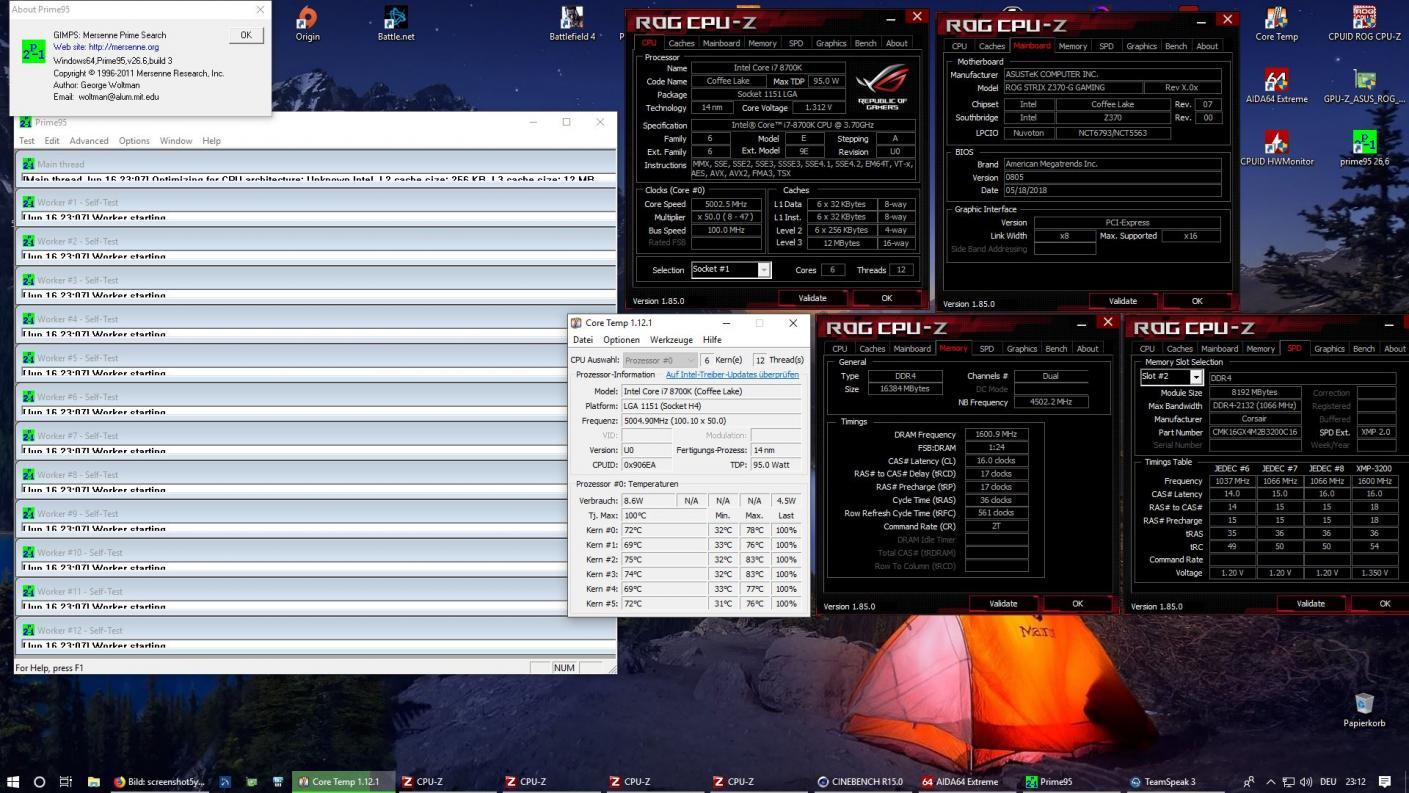Click OK in the About Prime95 dialog
Screen dimensions: 1409x793
coord(246,35)
